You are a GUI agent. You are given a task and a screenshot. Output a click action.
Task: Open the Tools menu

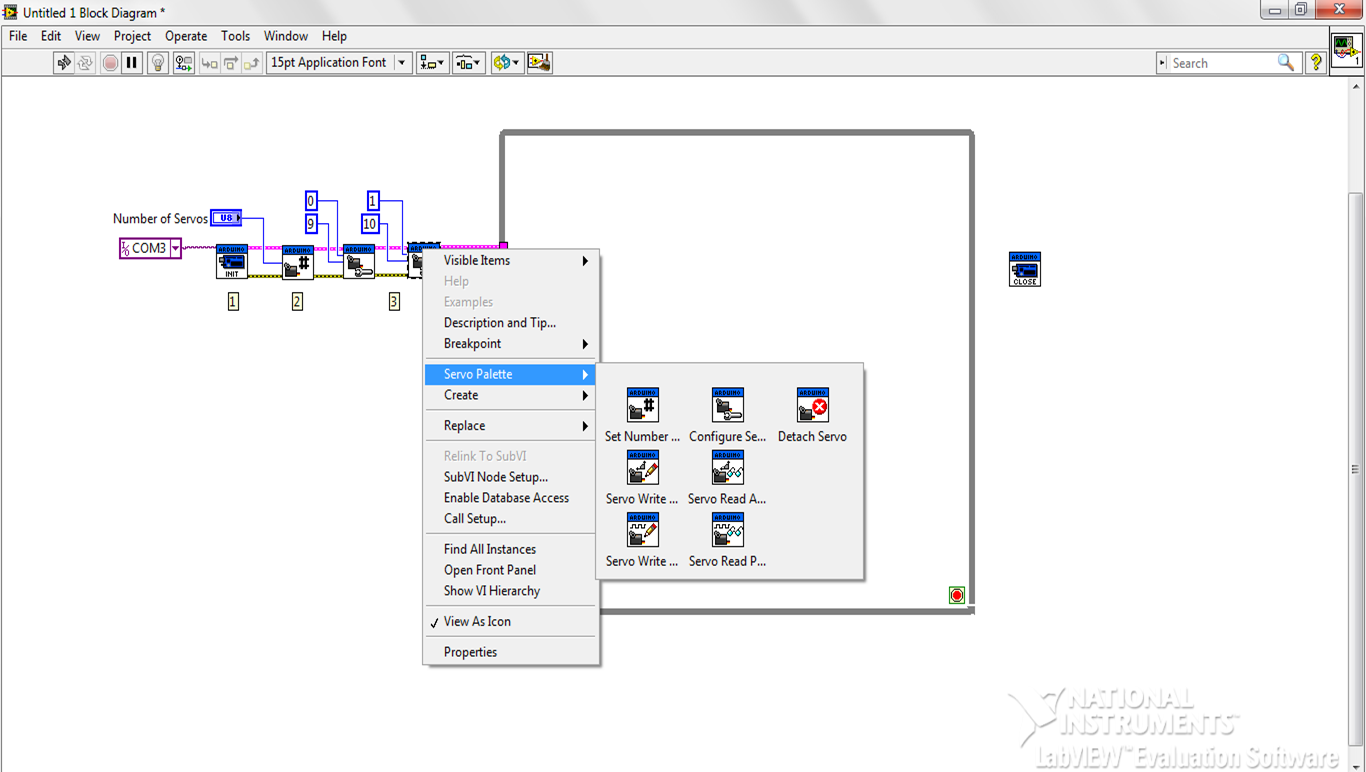(x=235, y=35)
